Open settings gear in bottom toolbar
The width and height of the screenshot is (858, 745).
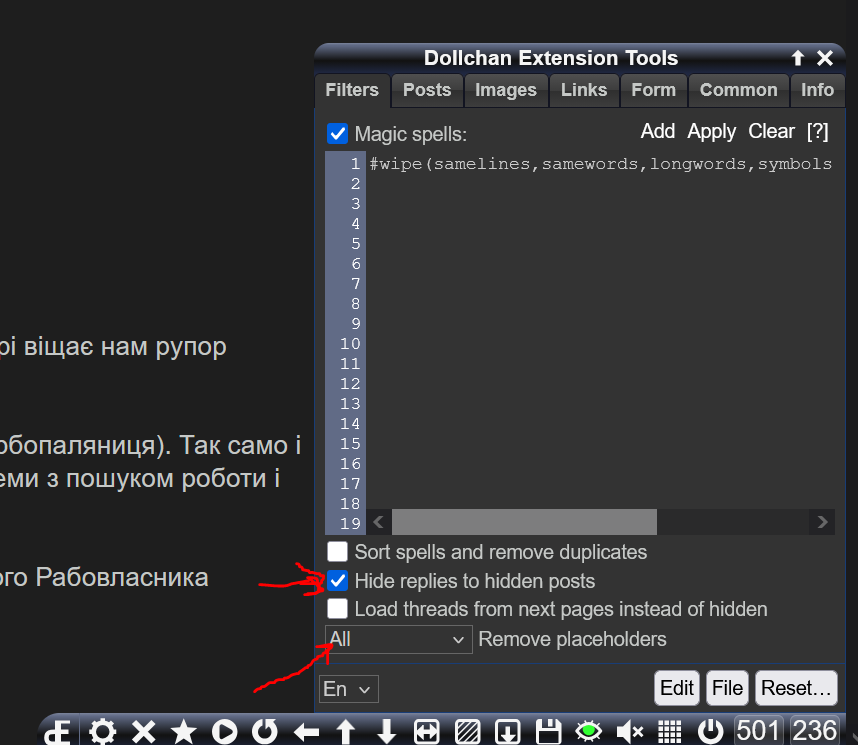(x=103, y=732)
